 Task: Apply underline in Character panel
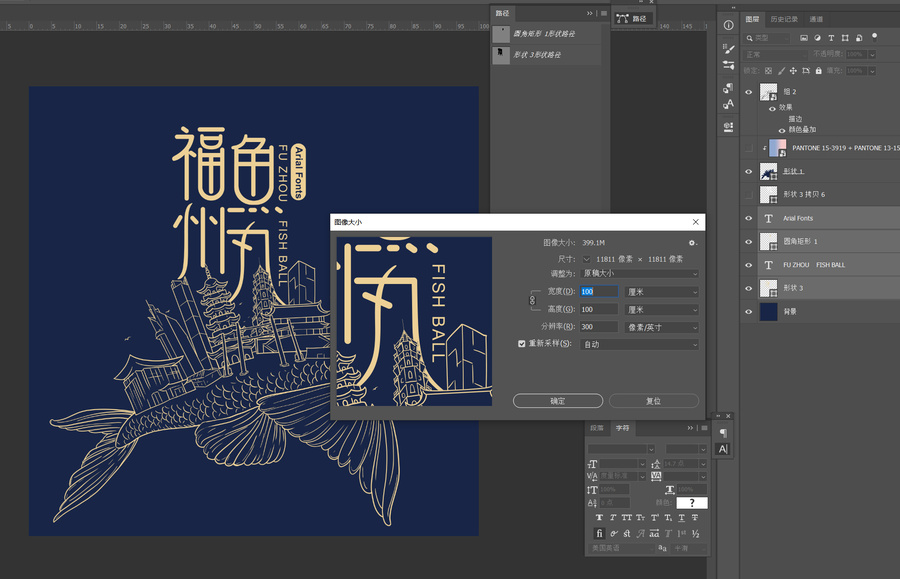point(681,518)
